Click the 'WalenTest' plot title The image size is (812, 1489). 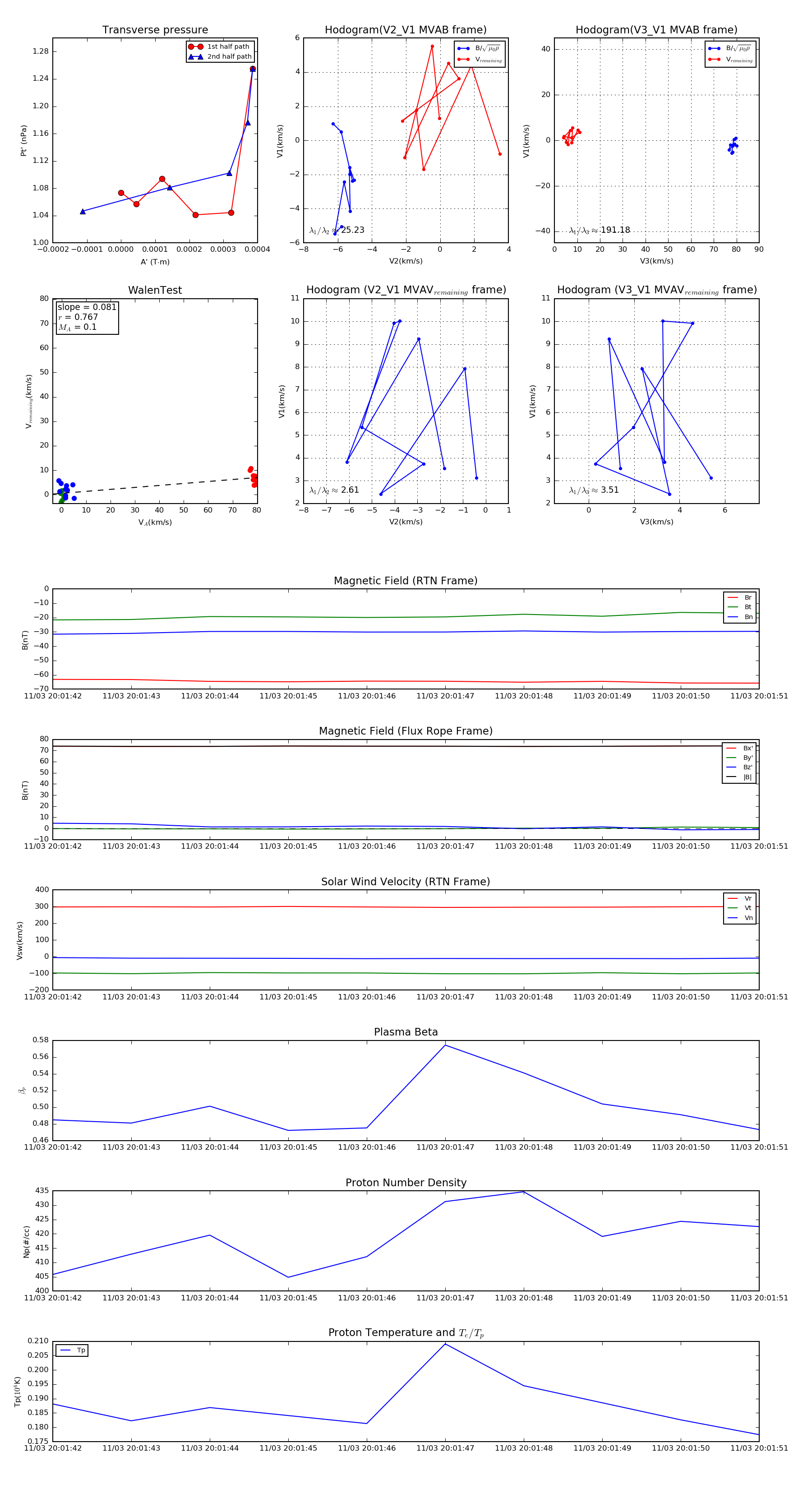tap(155, 290)
